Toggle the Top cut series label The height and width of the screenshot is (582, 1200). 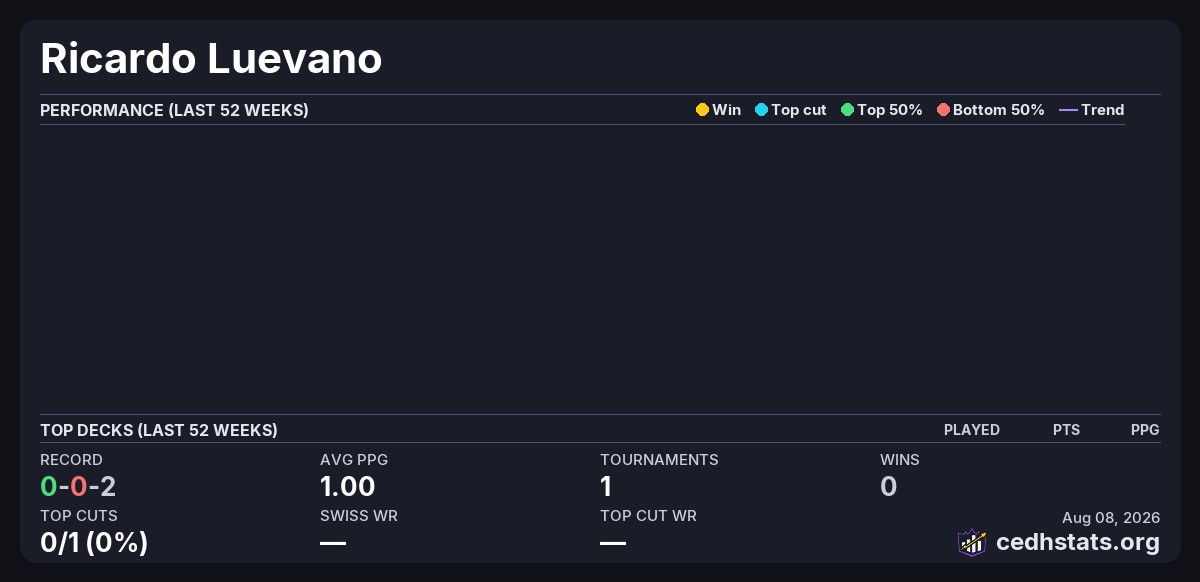point(799,110)
